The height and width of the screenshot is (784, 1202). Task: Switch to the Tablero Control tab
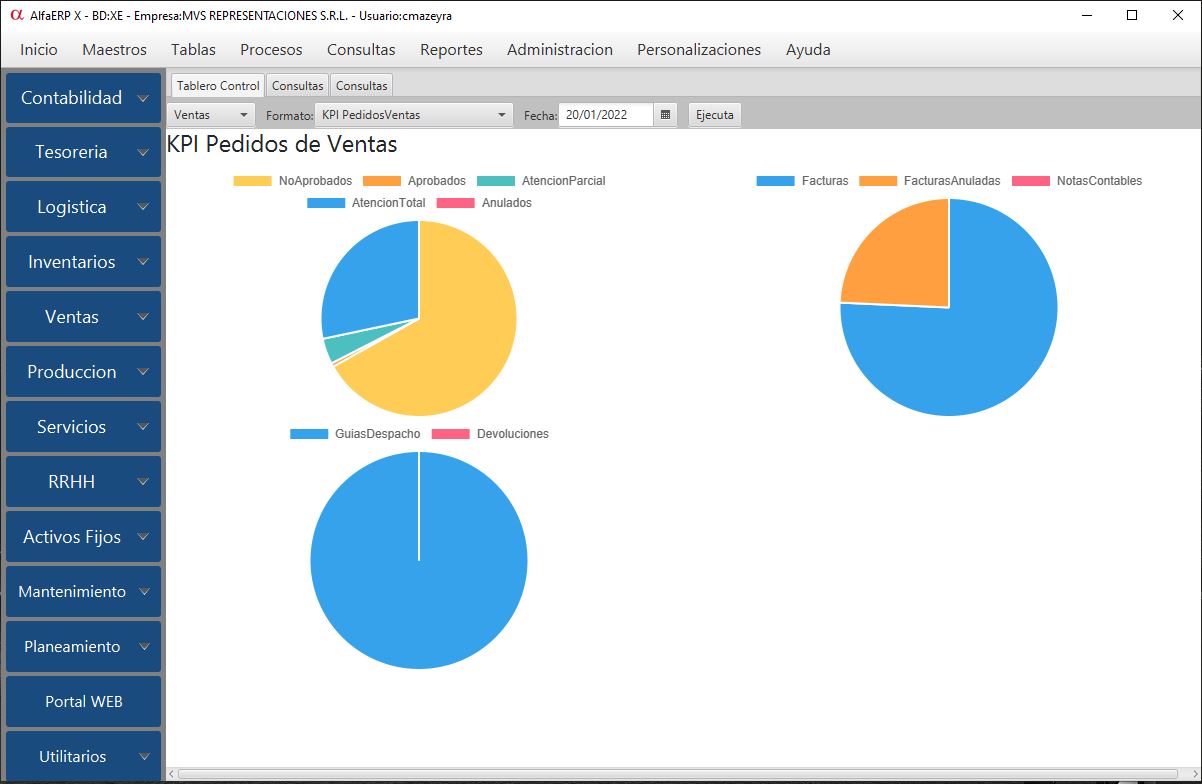point(218,86)
